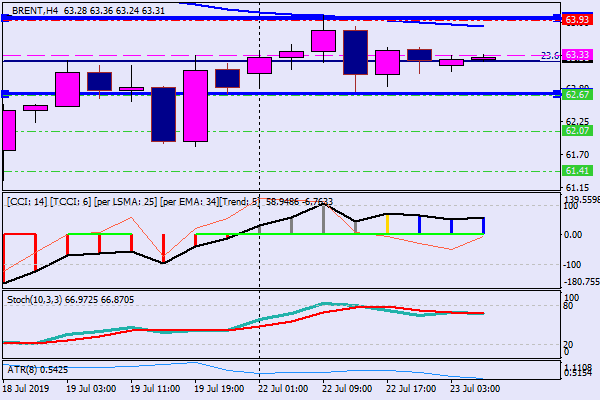Click the thick blue horizontal support line
Viewport: 600px width, 400px height.
pos(300,94)
